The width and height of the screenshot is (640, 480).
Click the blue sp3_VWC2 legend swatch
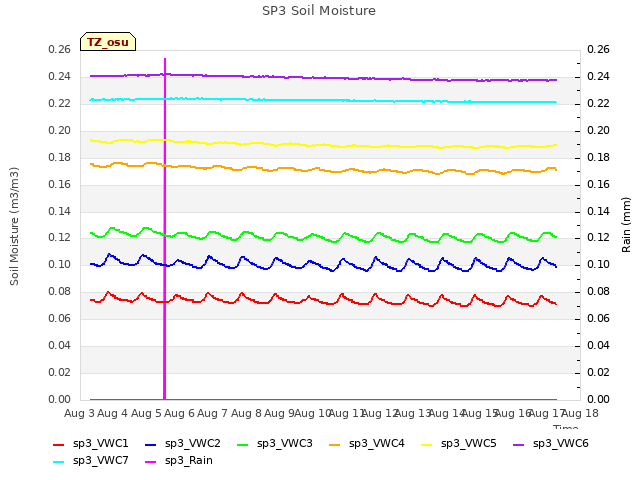[x=151, y=445]
